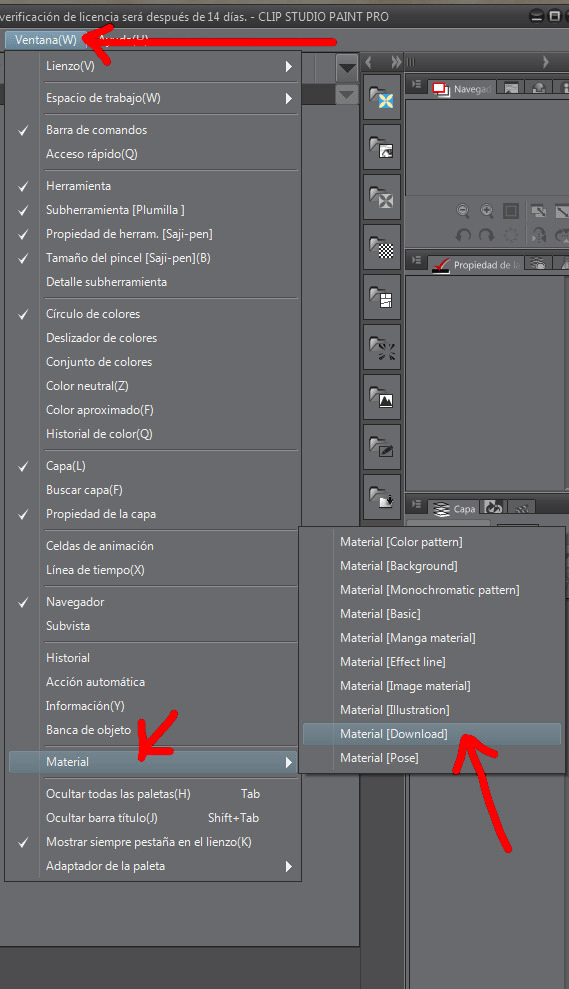The height and width of the screenshot is (989, 569).
Task: Open the Ventana(W) menu
Action: coord(46,40)
